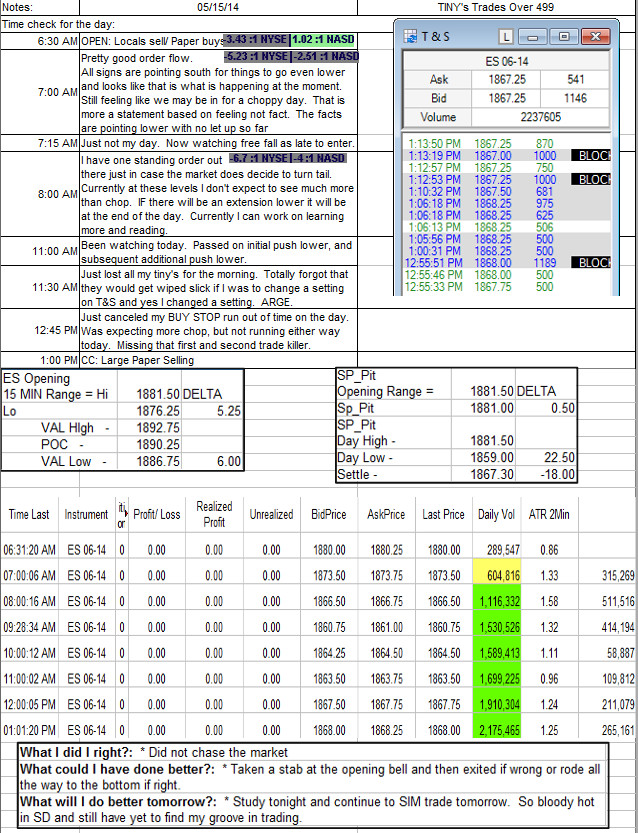The image size is (638, 833).
Task: Select the ES 06-14 header in T&S
Action: click(506, 62)
